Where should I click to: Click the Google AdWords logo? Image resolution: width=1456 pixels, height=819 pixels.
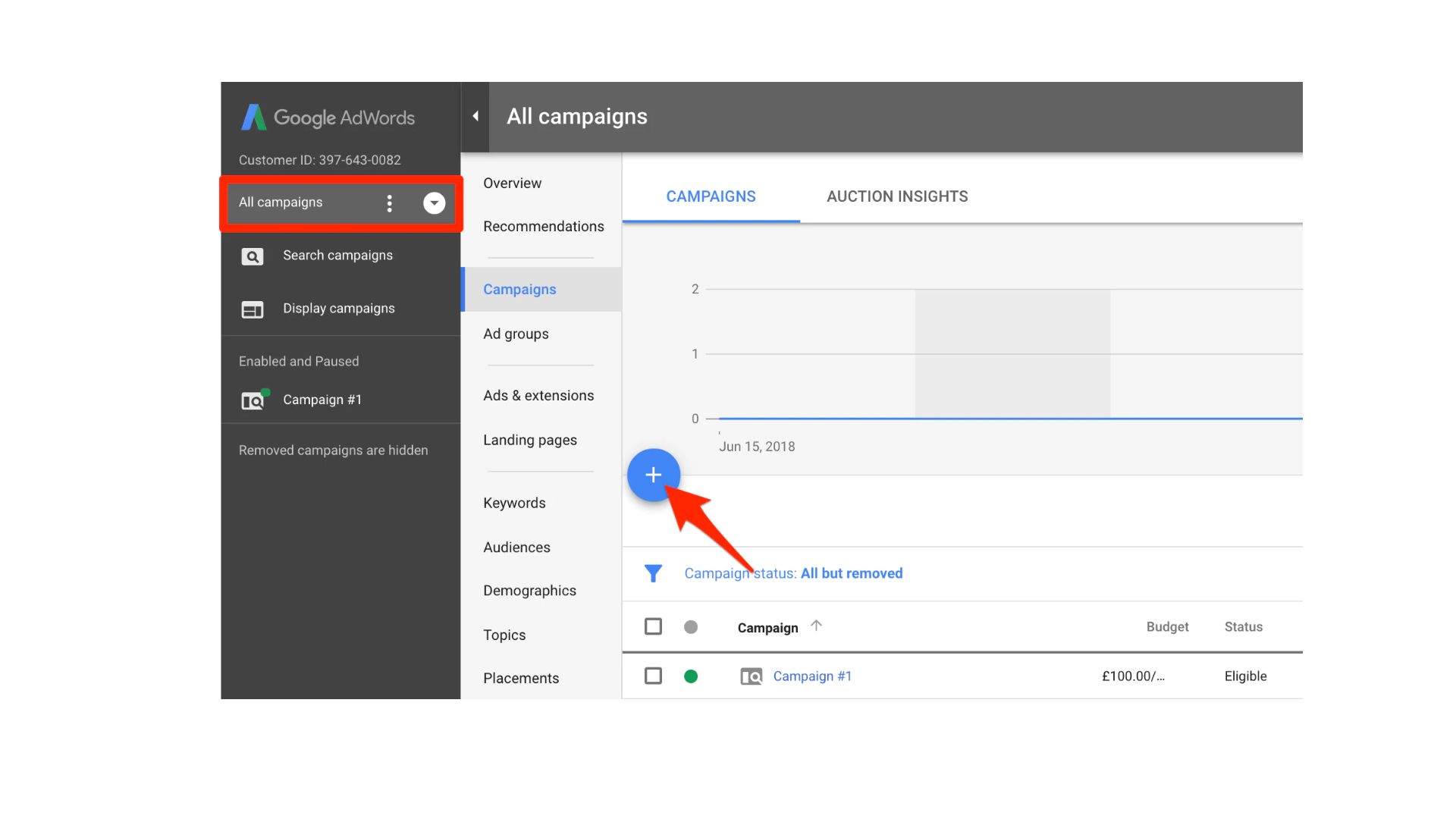coord(328,118)
